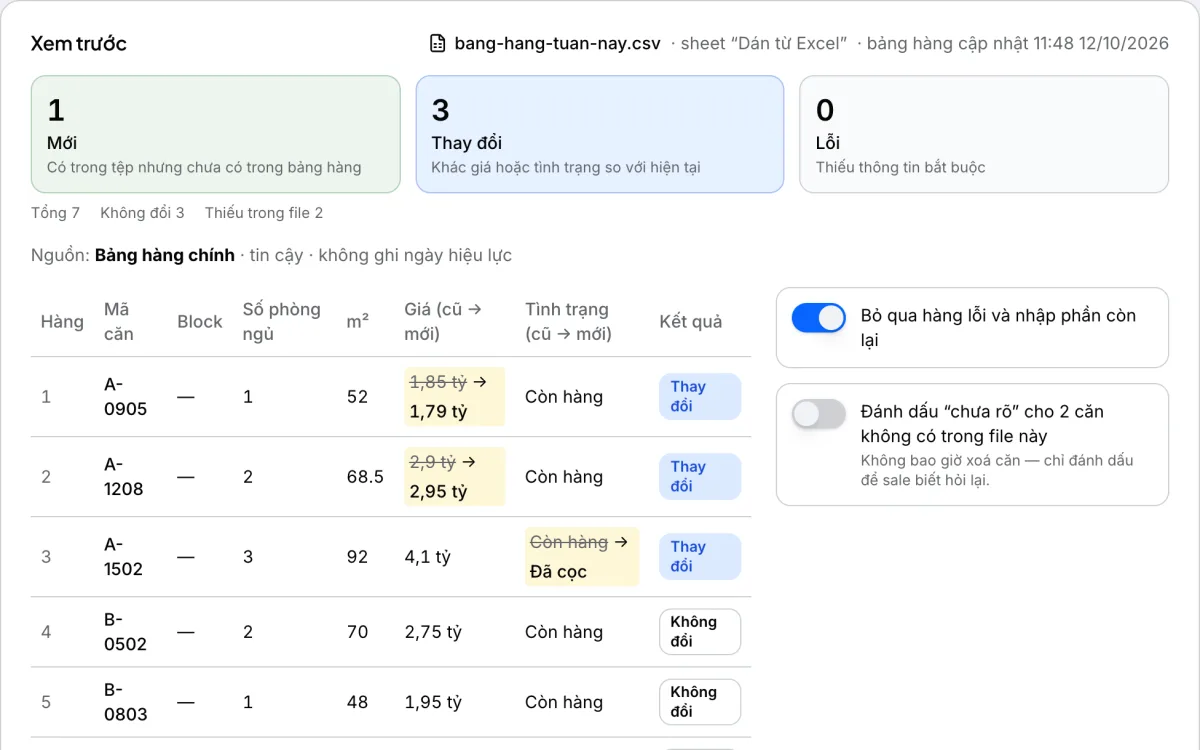
Task: Click the price "4,1 tỷ"
Action: (x=428, y=557)
